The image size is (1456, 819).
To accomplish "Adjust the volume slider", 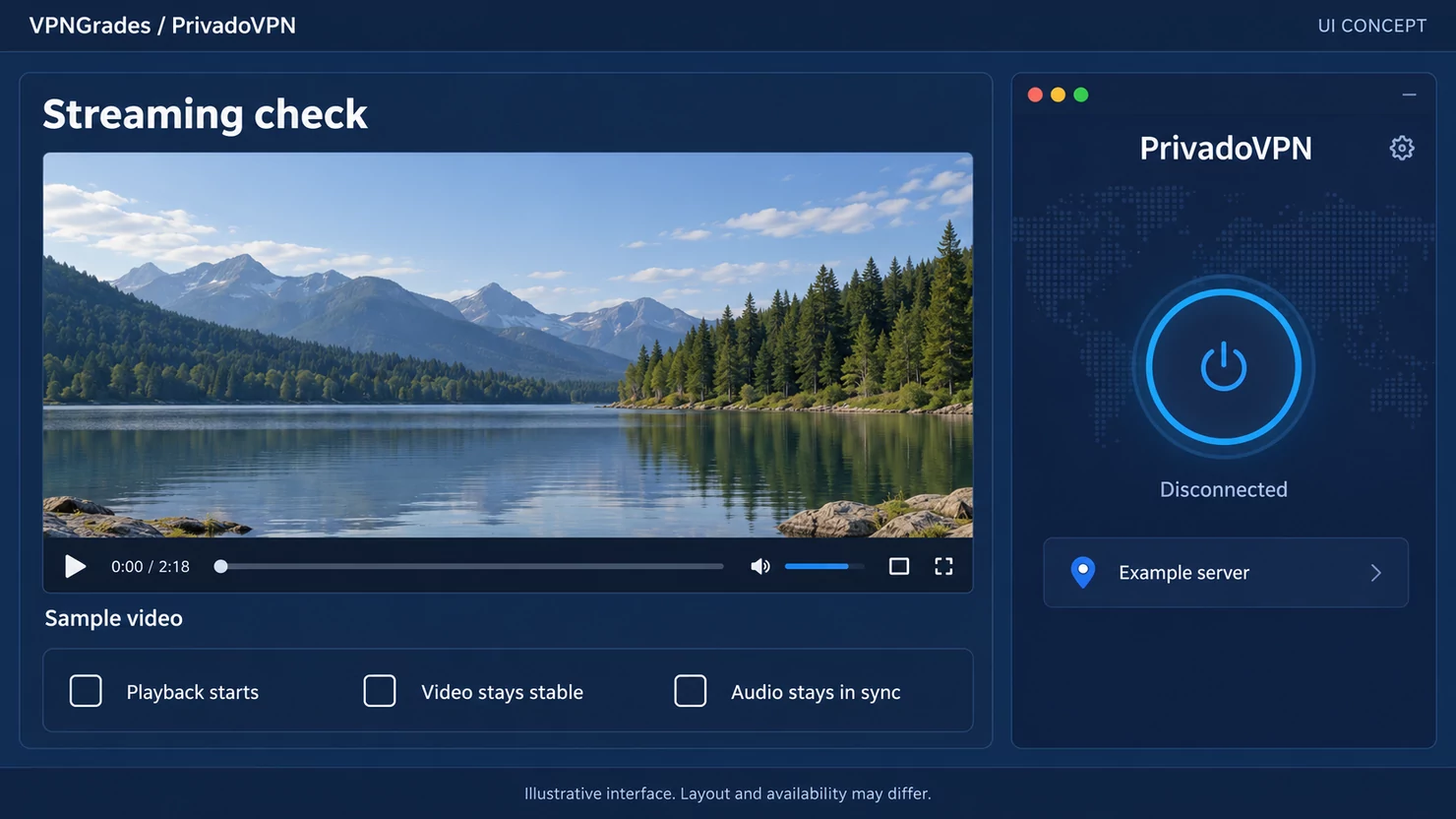I will (824, 566).
